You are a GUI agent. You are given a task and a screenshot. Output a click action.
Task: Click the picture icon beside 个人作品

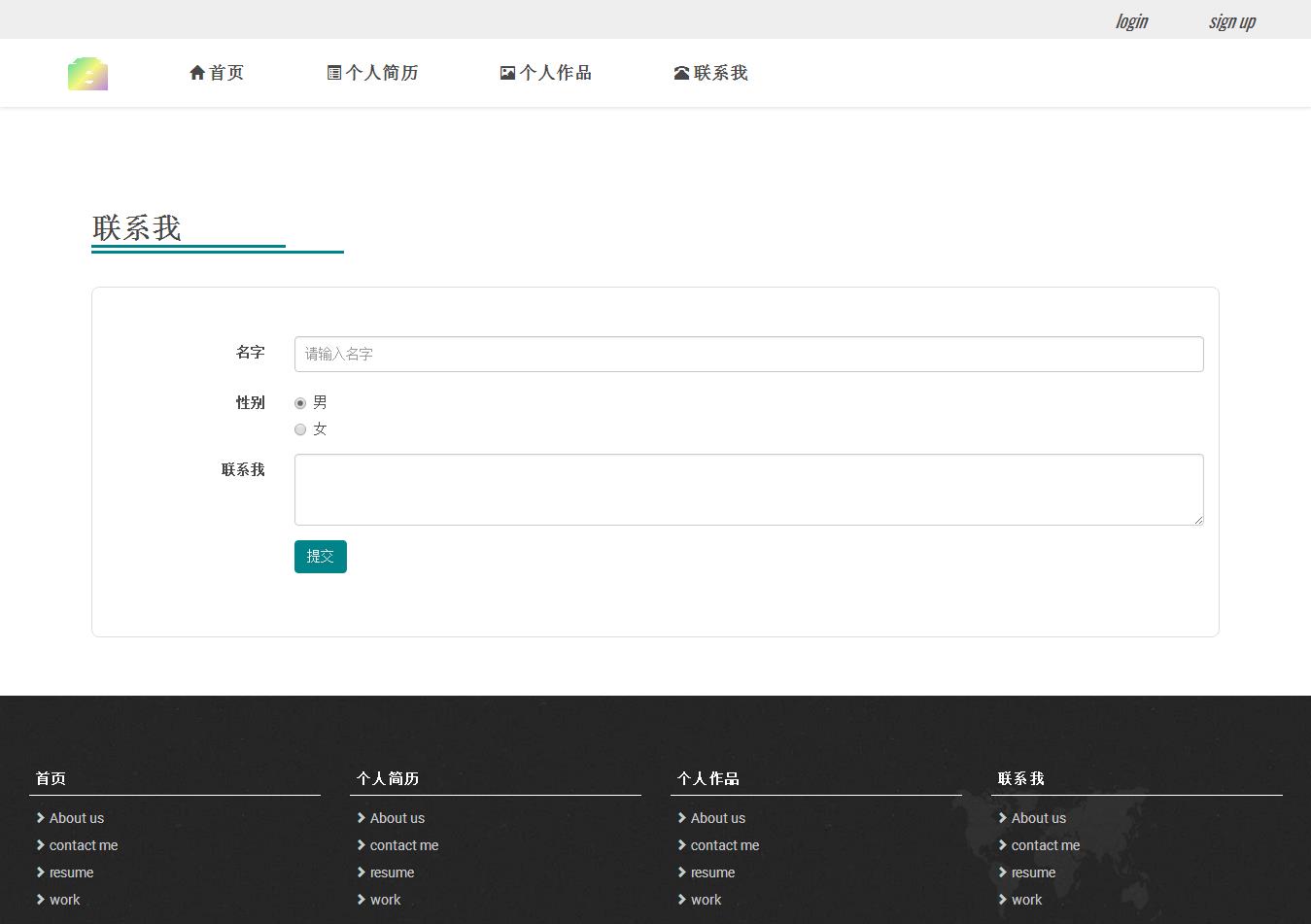pyautogui.click(x=507, y=73)
